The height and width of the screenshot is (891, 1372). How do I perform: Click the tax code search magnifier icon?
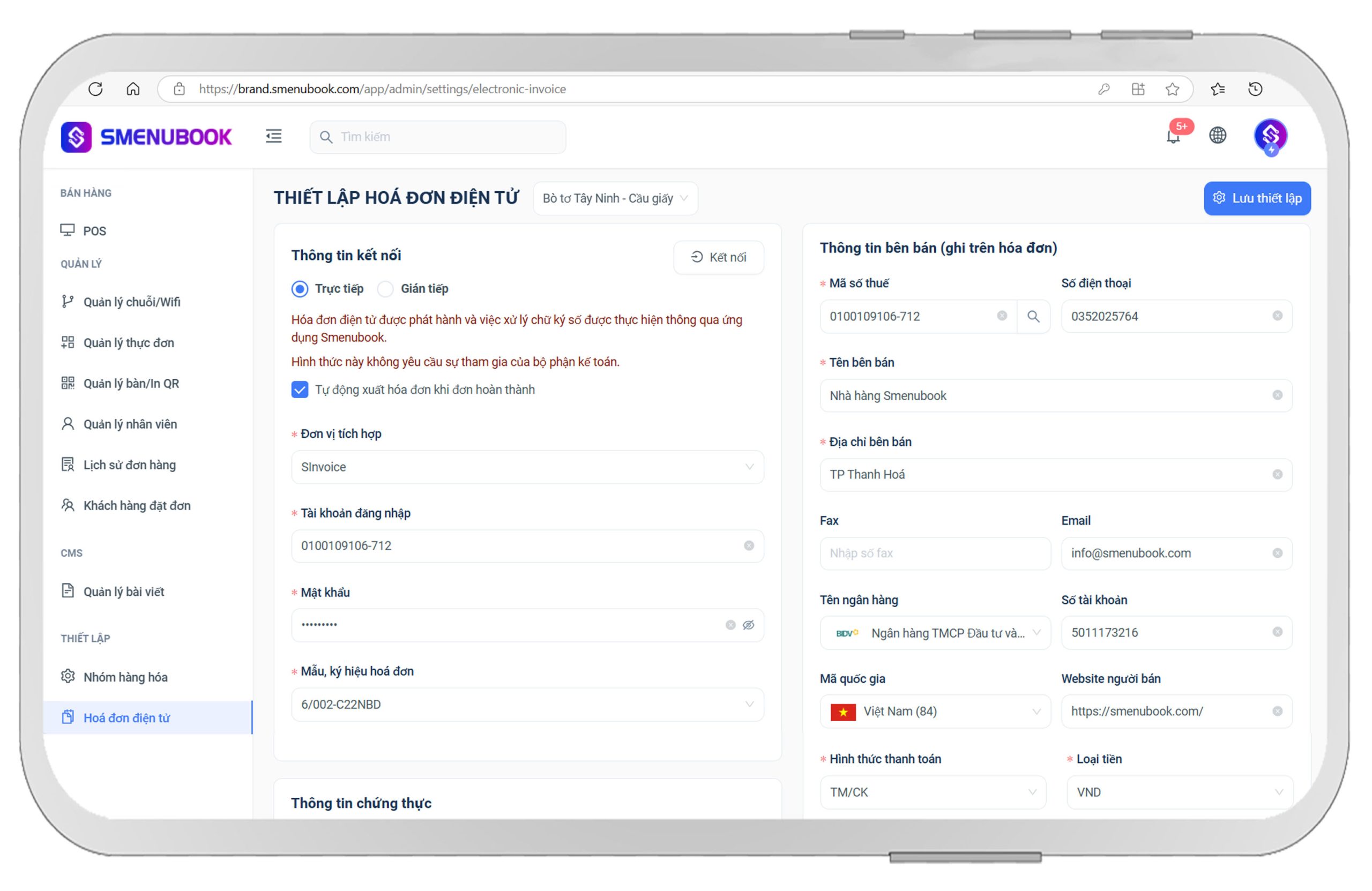pyautogui.click(x=1033, y=317)
